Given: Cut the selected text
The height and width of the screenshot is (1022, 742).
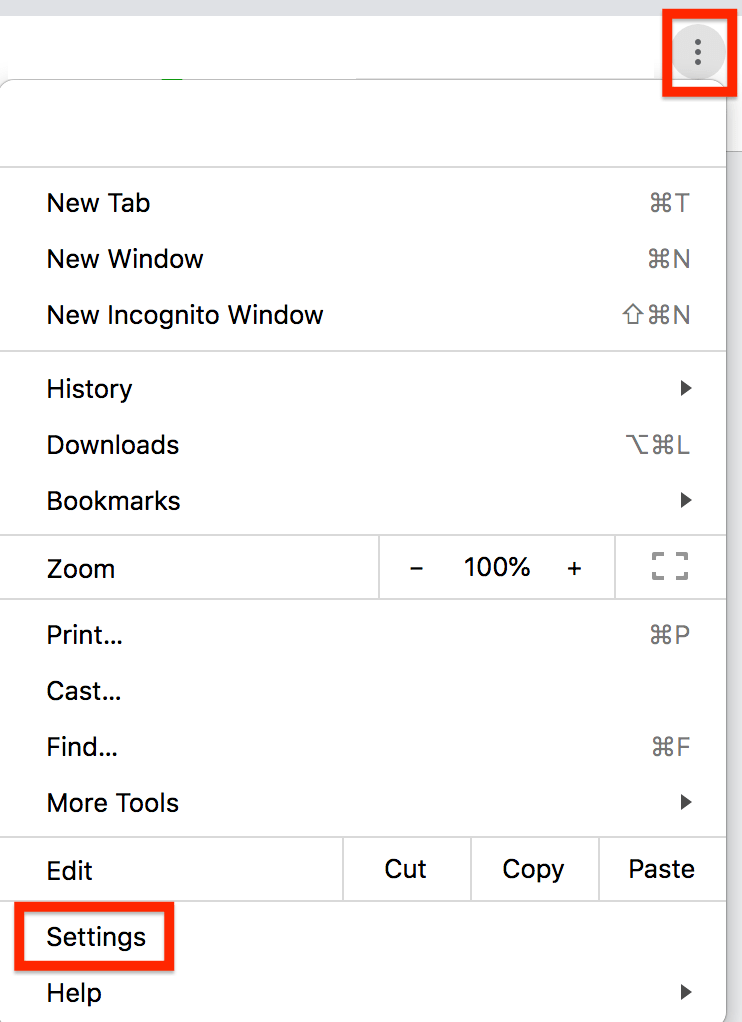Looking at the screenshot, I should (406, 869).
